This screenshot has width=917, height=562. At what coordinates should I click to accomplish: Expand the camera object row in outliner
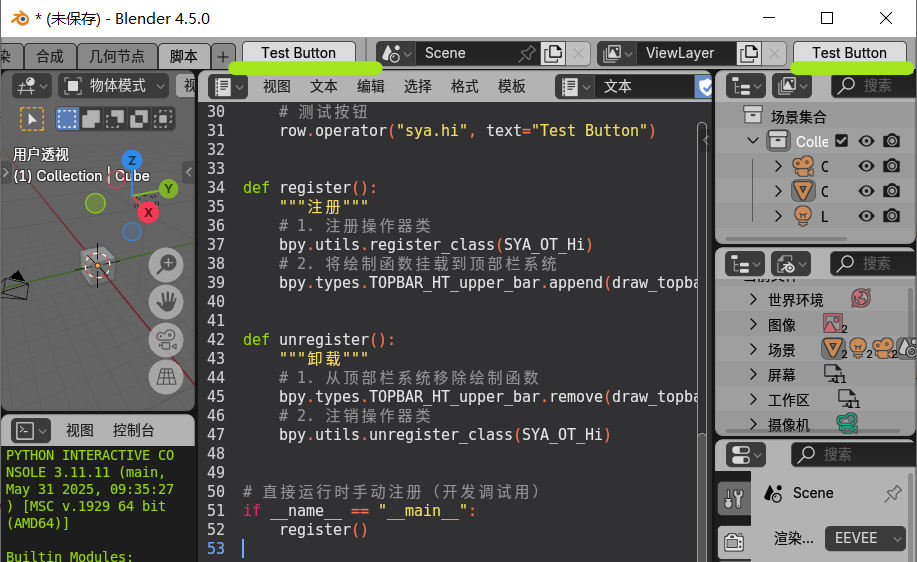coord(778,166)
